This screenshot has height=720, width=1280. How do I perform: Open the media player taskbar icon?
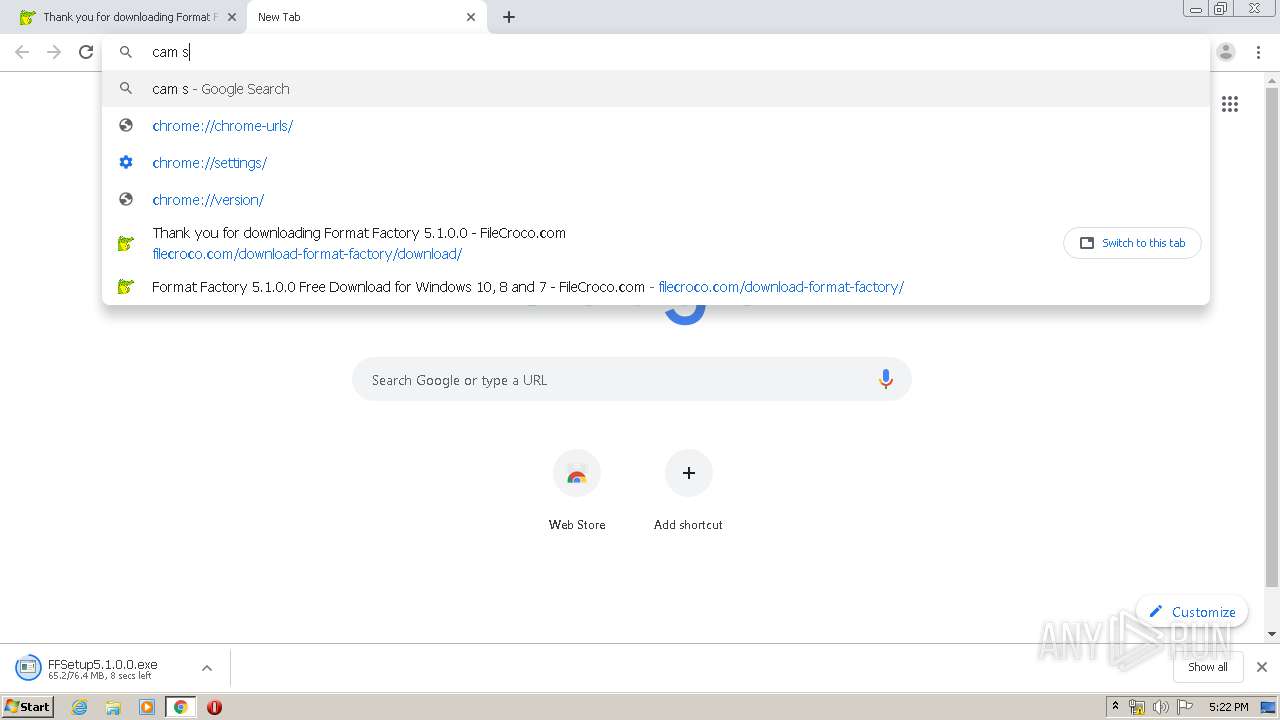147,707
